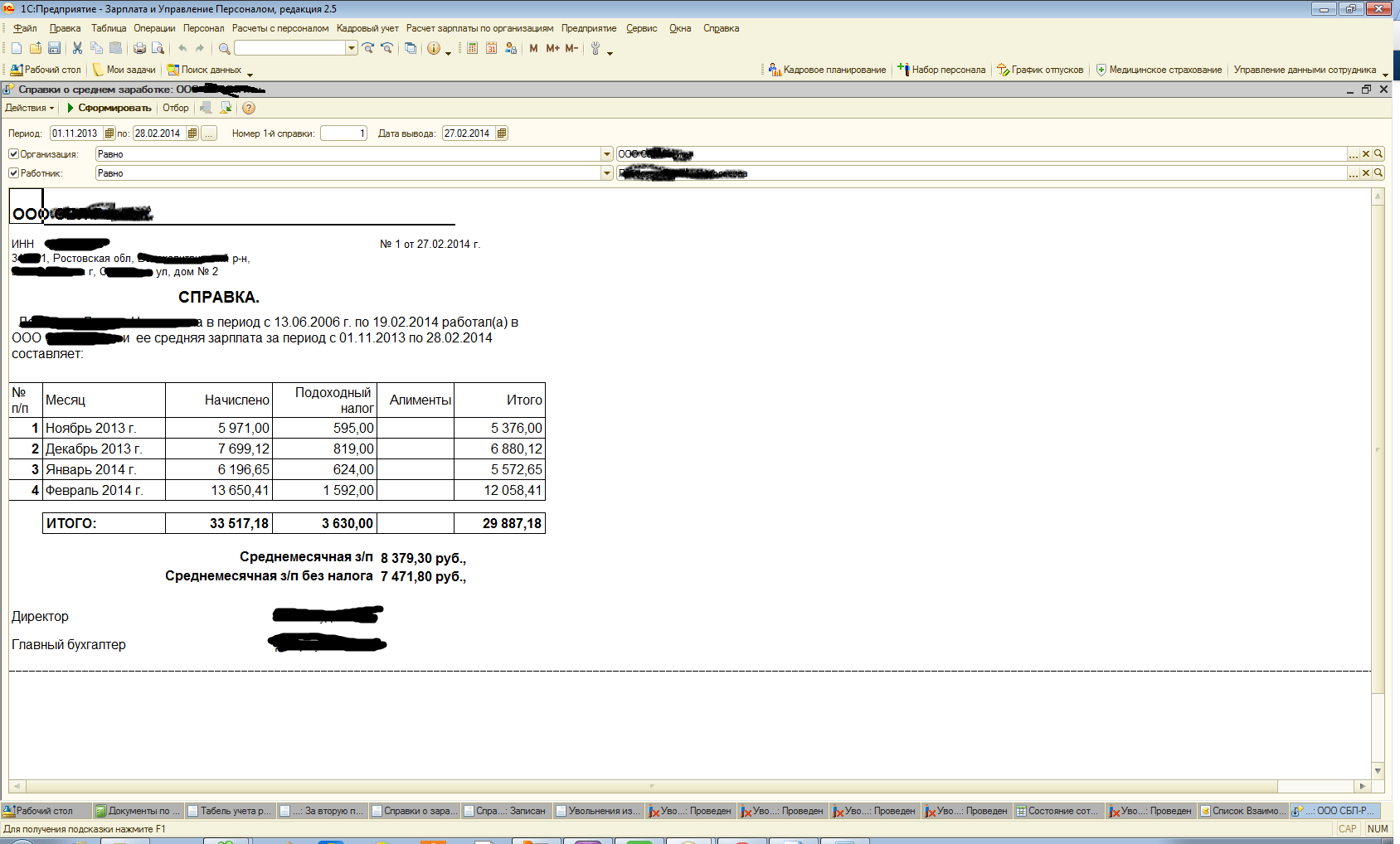
Task: Click the Отбор button
Action: (x=175, y=108)
